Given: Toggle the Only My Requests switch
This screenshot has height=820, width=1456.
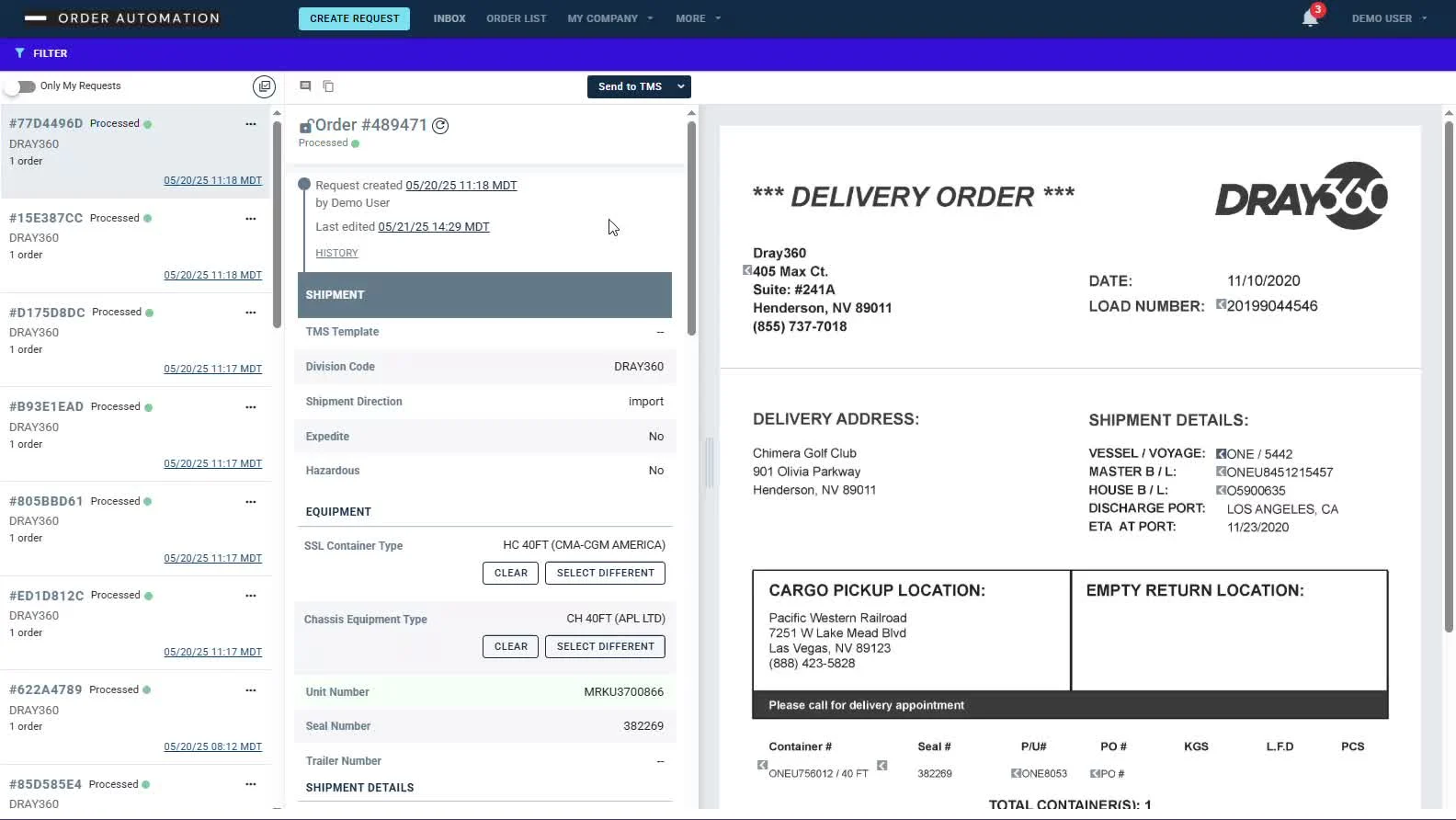Looking at the screenshot, I should (19, 86).
